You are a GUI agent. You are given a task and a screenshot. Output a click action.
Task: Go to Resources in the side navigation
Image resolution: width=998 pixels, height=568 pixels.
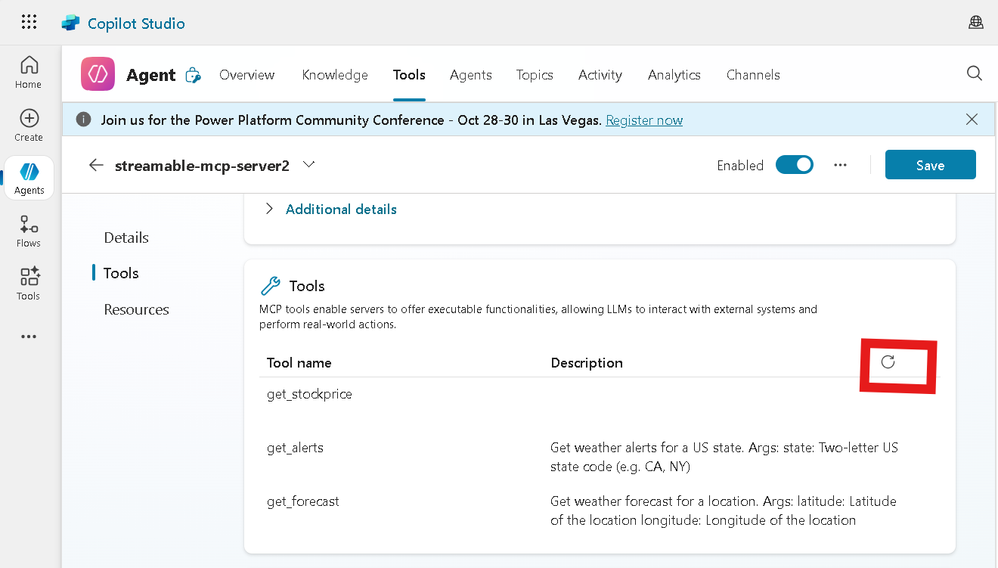136,310
